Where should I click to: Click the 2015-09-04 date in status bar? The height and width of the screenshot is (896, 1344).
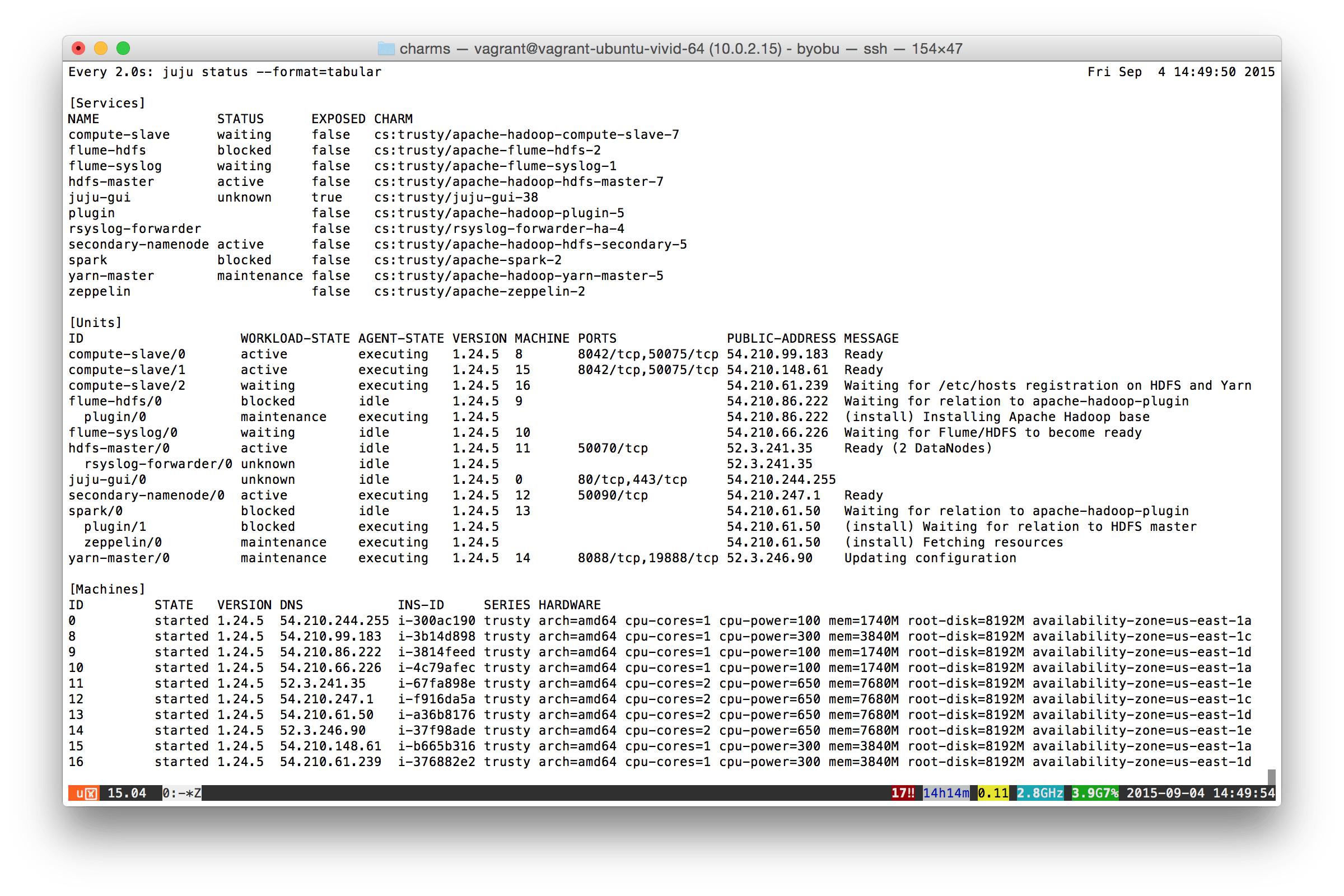coord(1165,793)
